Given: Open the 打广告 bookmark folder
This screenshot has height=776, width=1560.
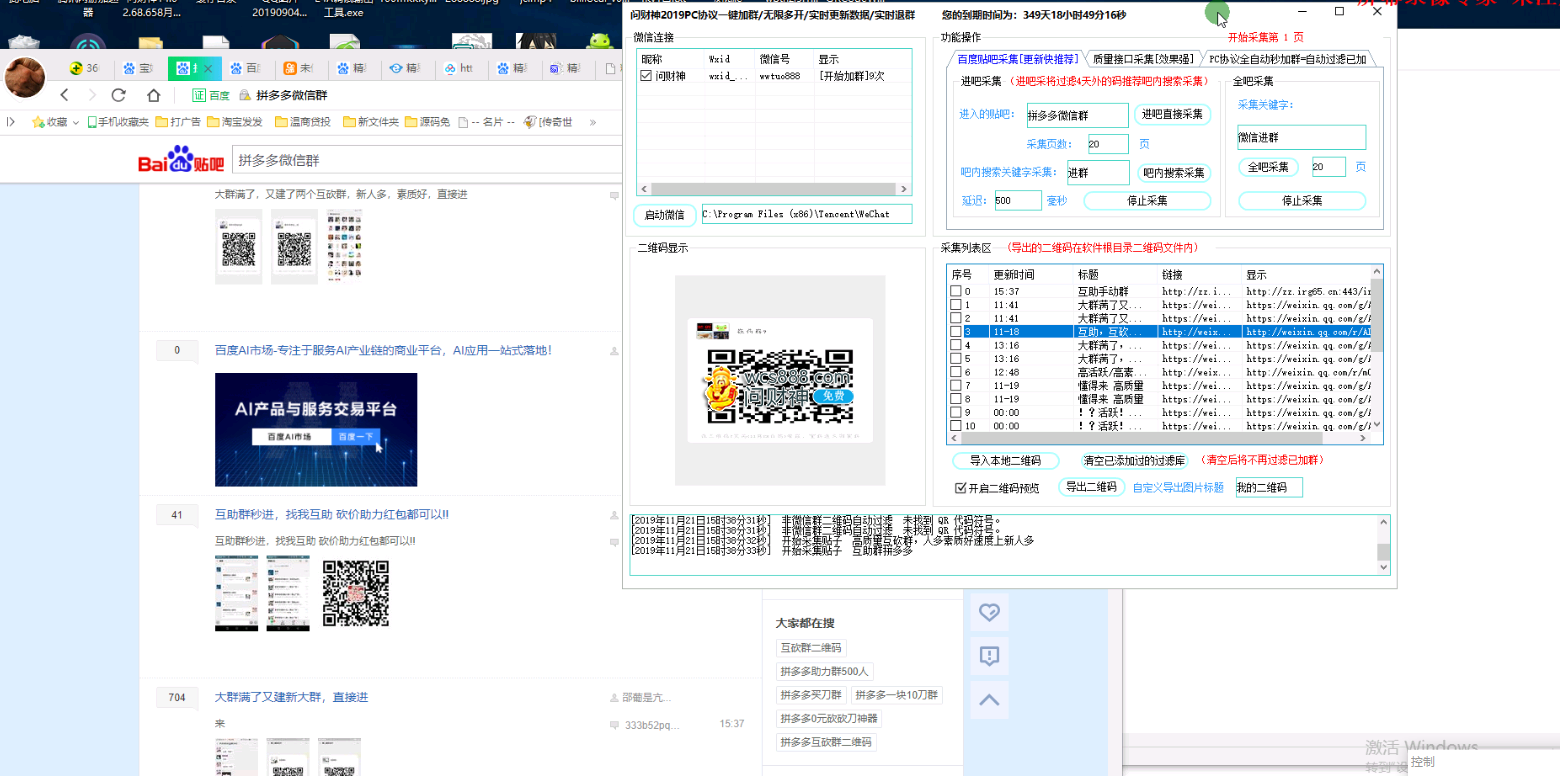Looking at the screenshot, I should click(177, 122).
